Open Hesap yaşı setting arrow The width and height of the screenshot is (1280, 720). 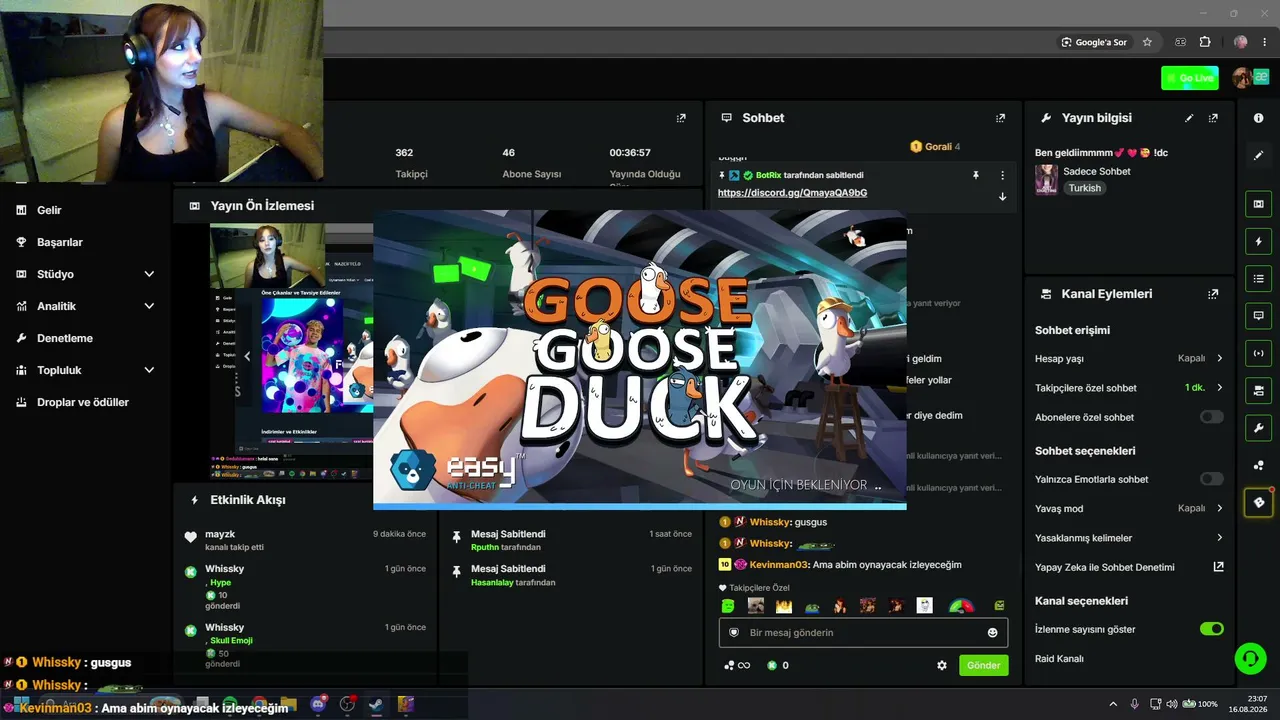1219,358
